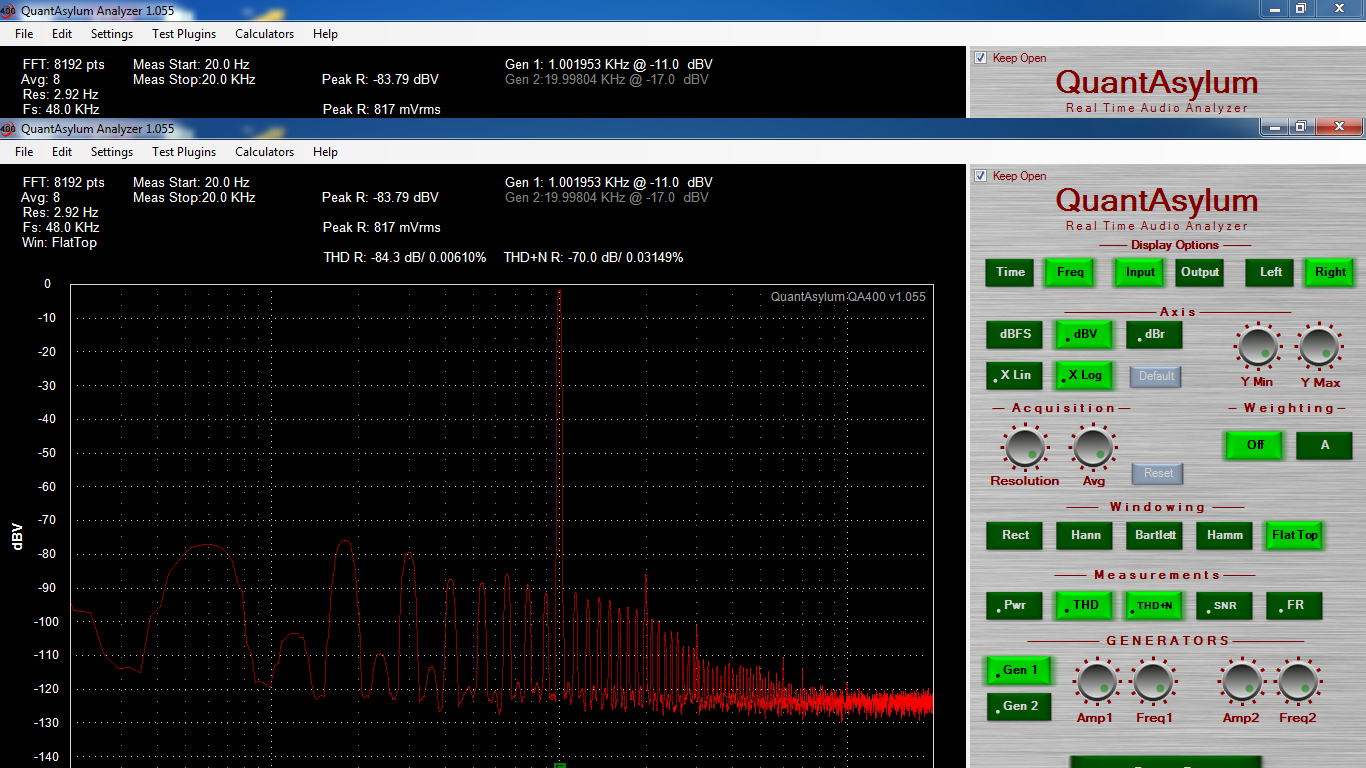Toggle generator Gen 2
The image size is (1366, 768).
pyautogui.click(x=1019, y=707)
